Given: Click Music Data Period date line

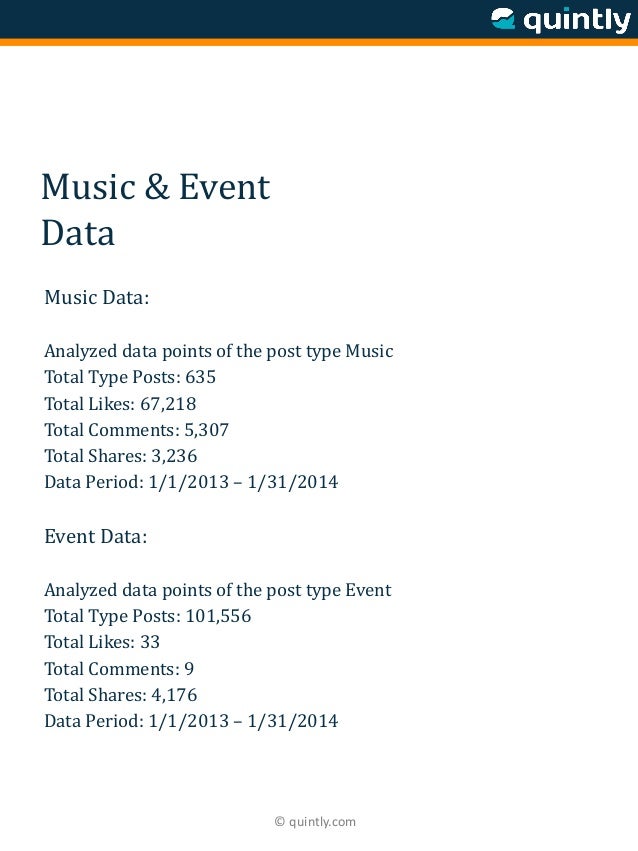Looking at the screenshot, I should tap(191, 482).
